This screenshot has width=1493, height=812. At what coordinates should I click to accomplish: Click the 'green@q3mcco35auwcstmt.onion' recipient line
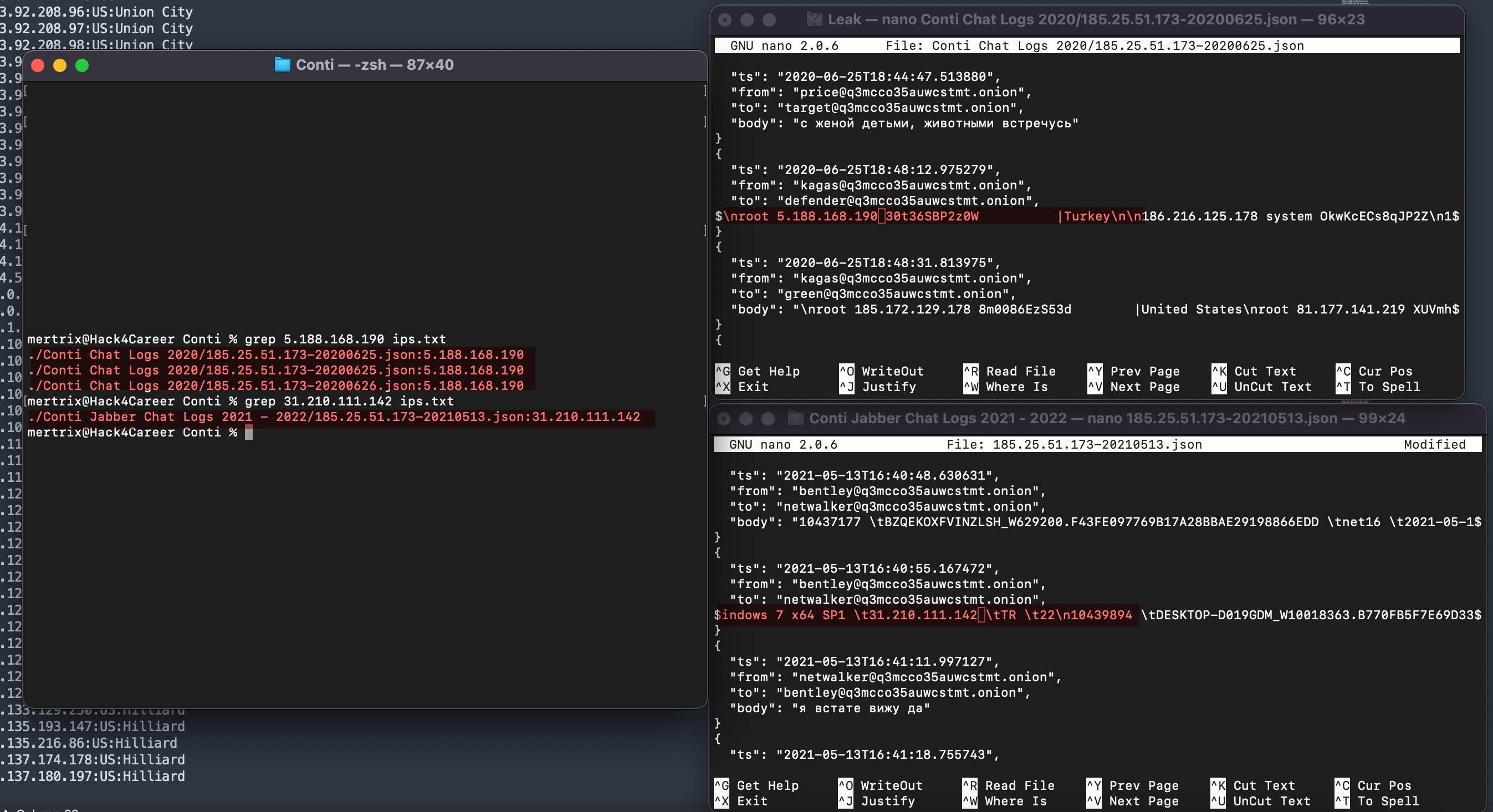point(873,294)
